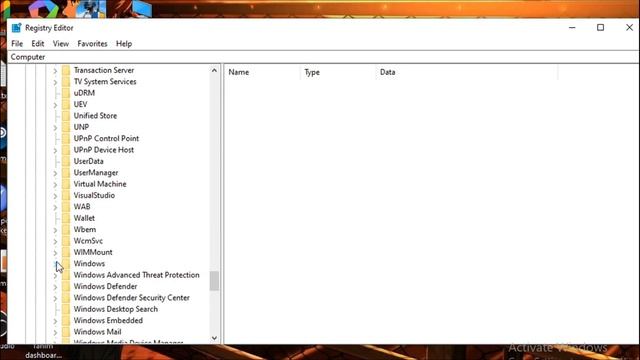Open the Favorites menu
Screen dimensions: 640x360
92,44
